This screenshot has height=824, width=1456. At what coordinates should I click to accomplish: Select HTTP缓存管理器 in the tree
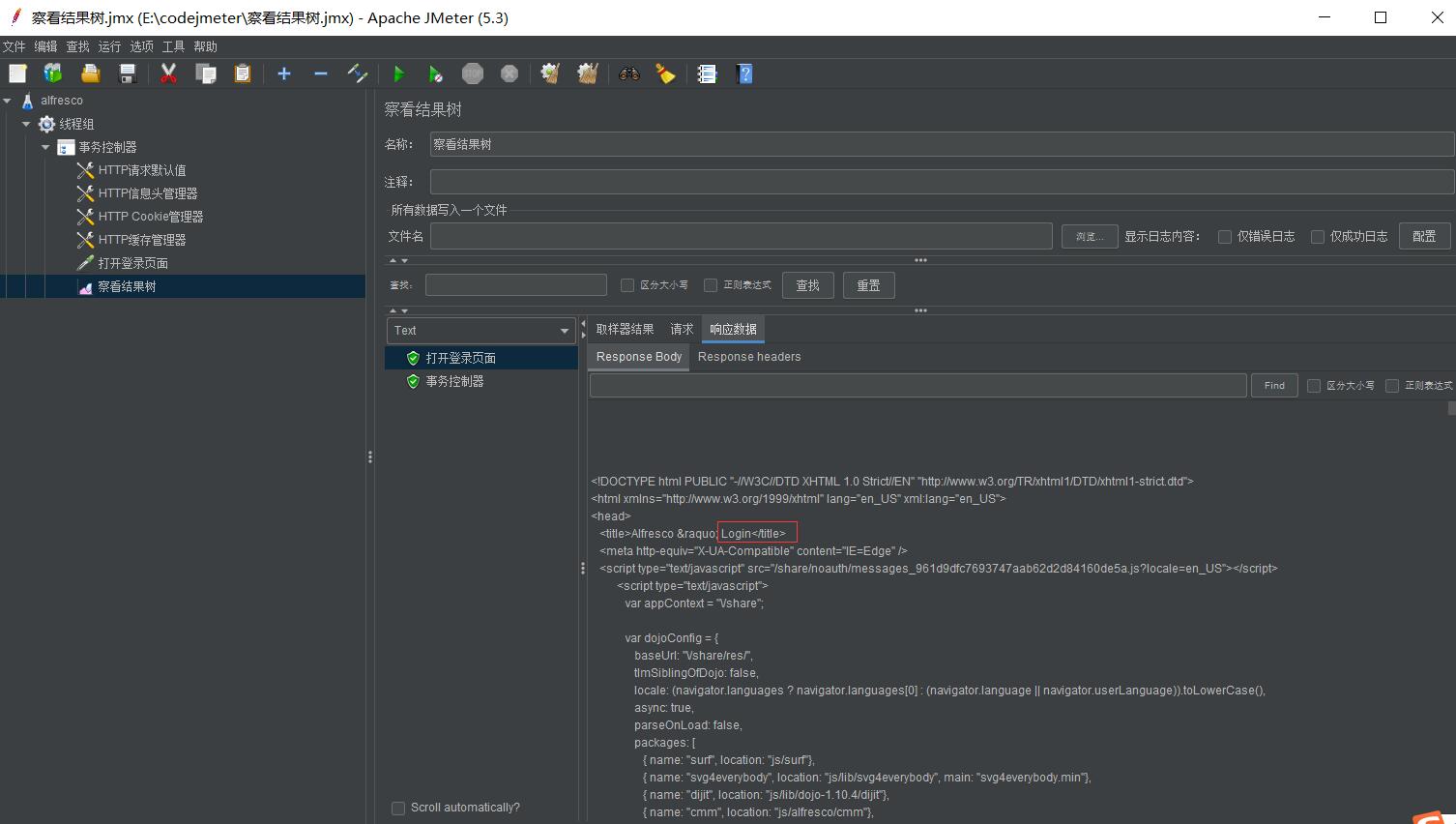[142, 240]
